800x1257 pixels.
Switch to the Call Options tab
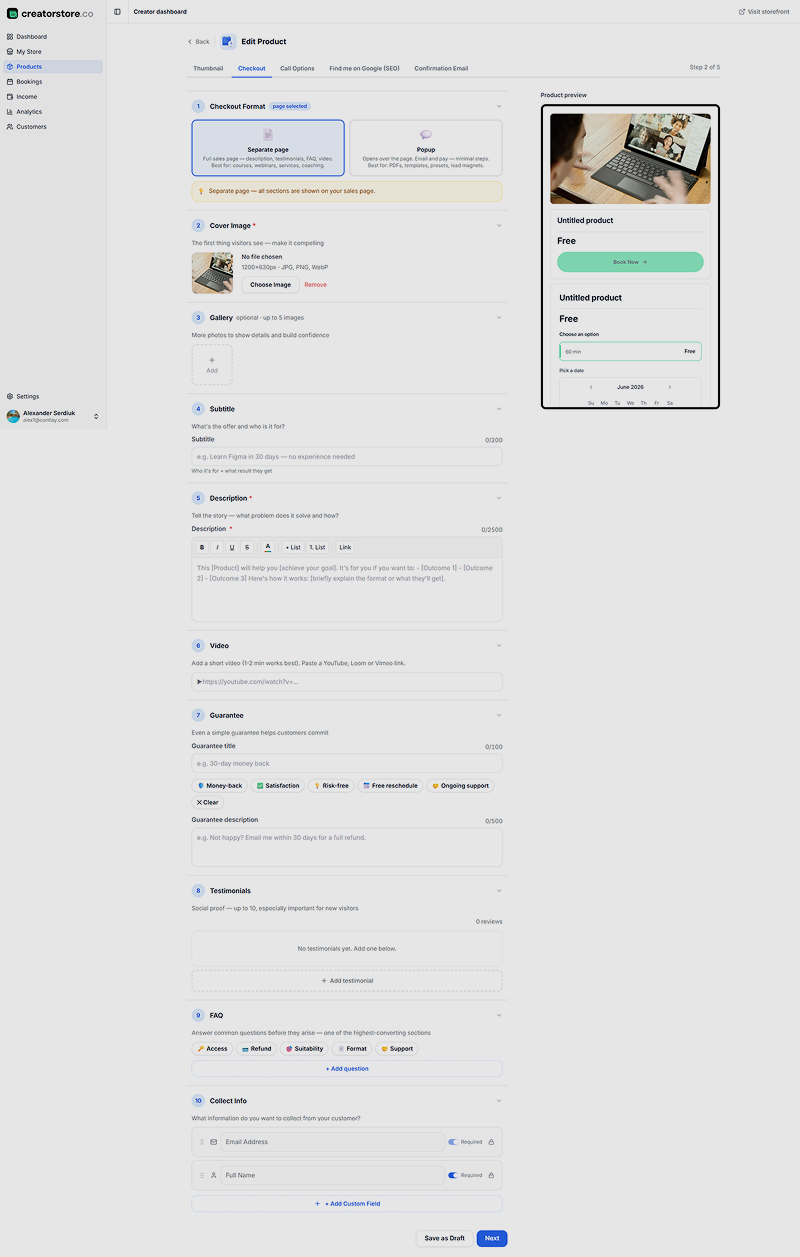click(297, 69)
